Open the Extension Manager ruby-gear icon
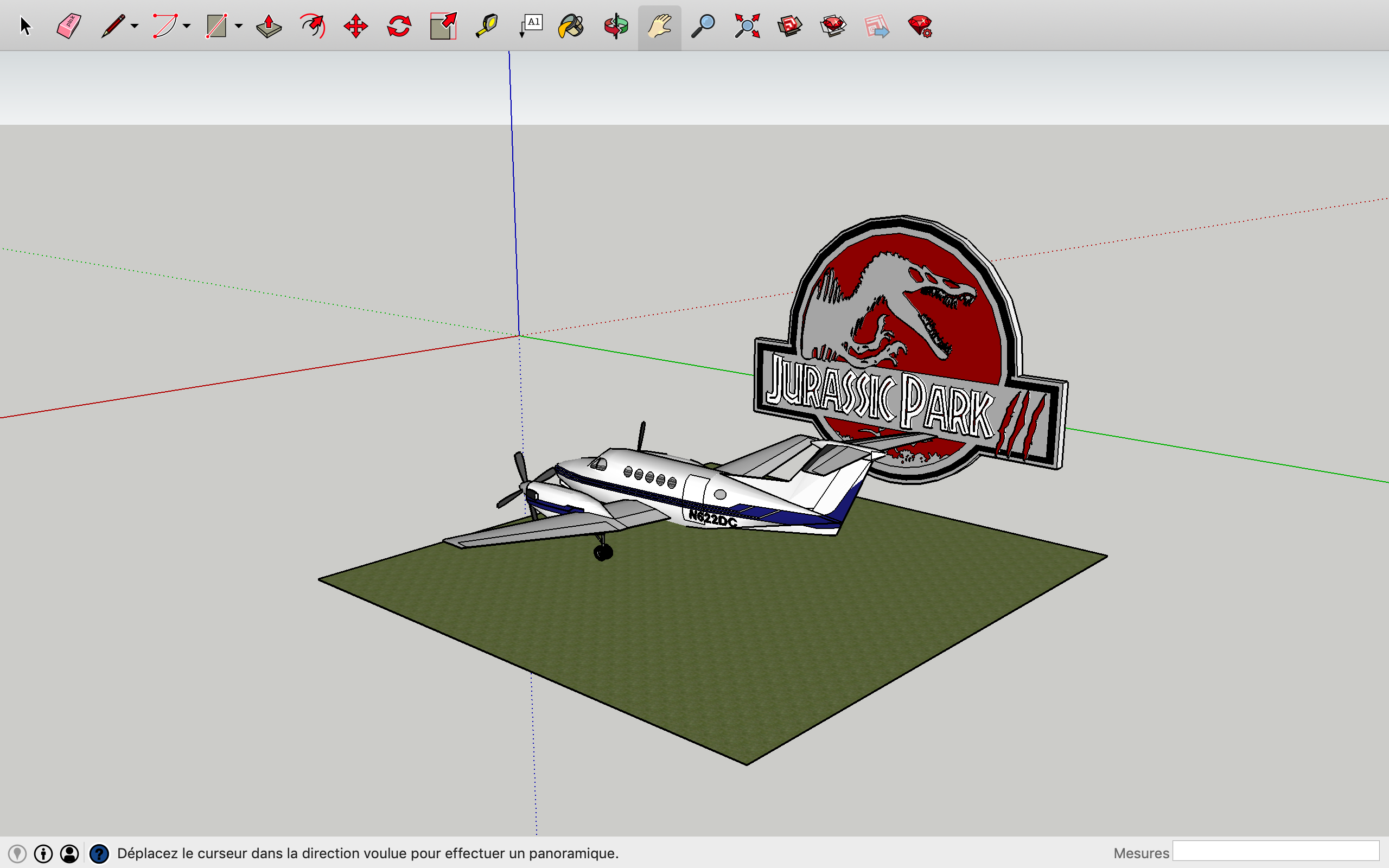 coord(920,26)
